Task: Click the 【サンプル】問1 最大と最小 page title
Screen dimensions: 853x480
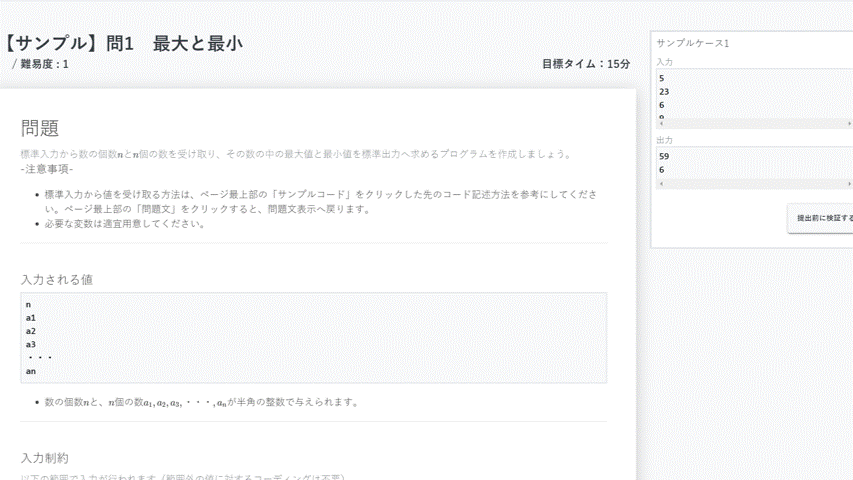Action: pyautogui.click(x=122, y=43)
